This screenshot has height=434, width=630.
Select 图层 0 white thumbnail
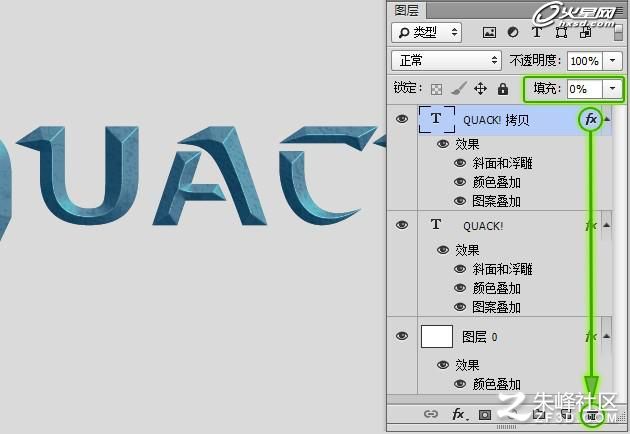437,336
